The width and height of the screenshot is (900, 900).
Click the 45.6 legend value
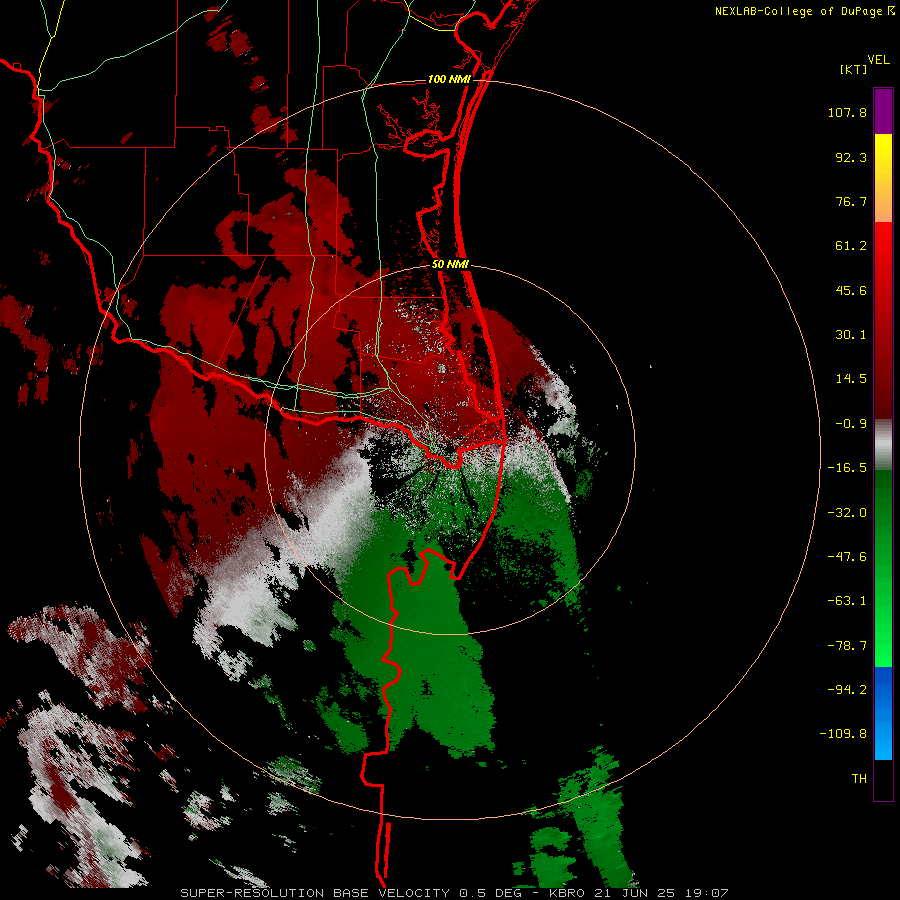[x=851, y=290]
